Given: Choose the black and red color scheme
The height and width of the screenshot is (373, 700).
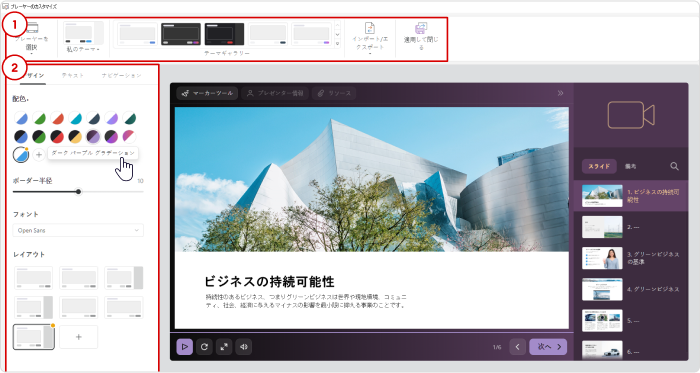Looking at the screenshot, I should pos(57,136).
